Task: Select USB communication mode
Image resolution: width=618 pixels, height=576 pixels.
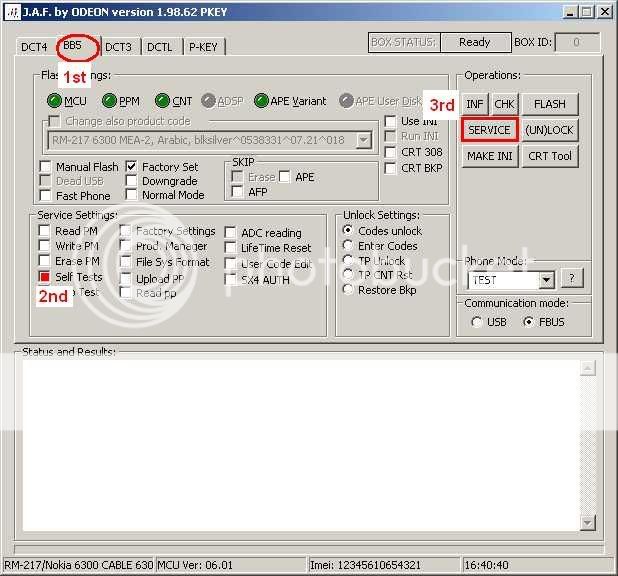Action: tap(477, 322)
